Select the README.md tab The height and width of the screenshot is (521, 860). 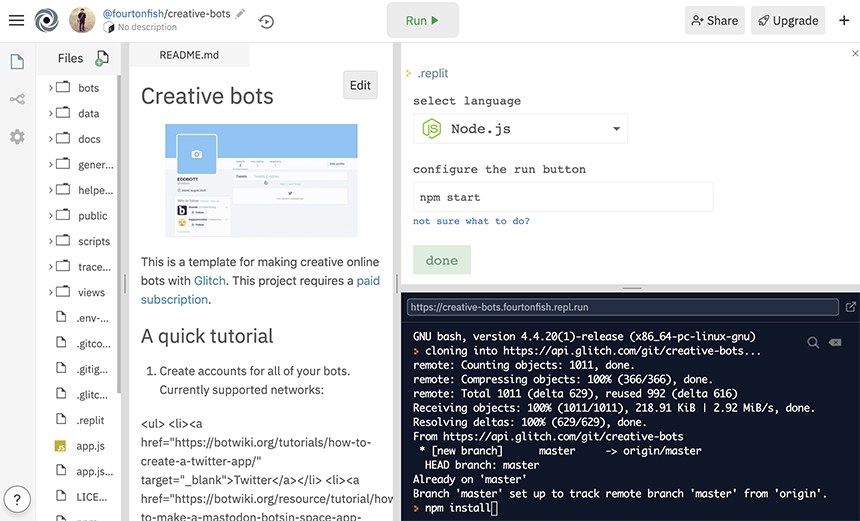tap(189, 55)
